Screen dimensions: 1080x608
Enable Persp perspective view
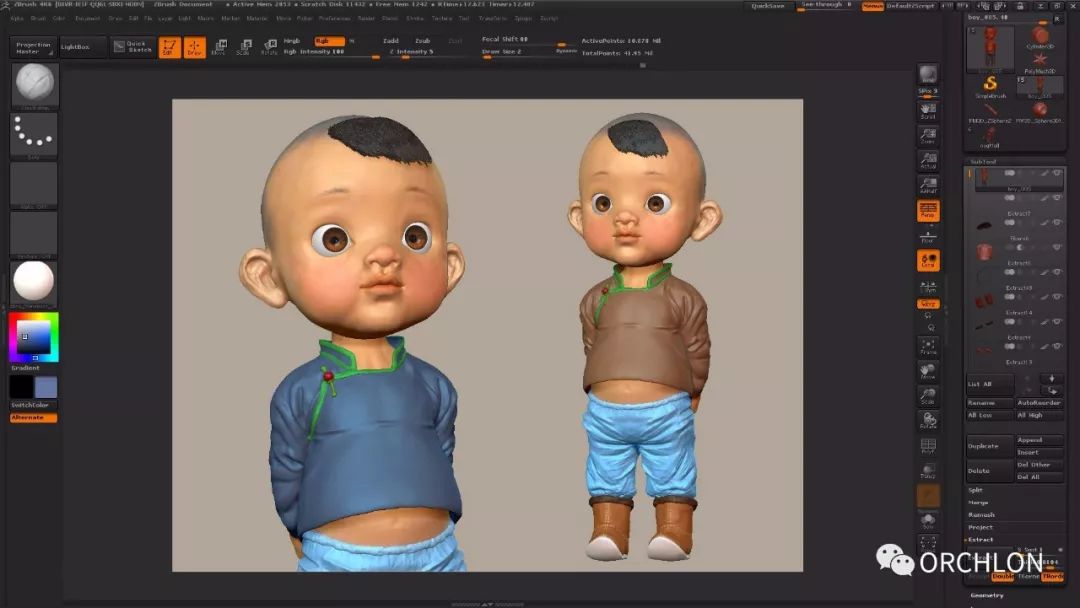coord(928,210)
